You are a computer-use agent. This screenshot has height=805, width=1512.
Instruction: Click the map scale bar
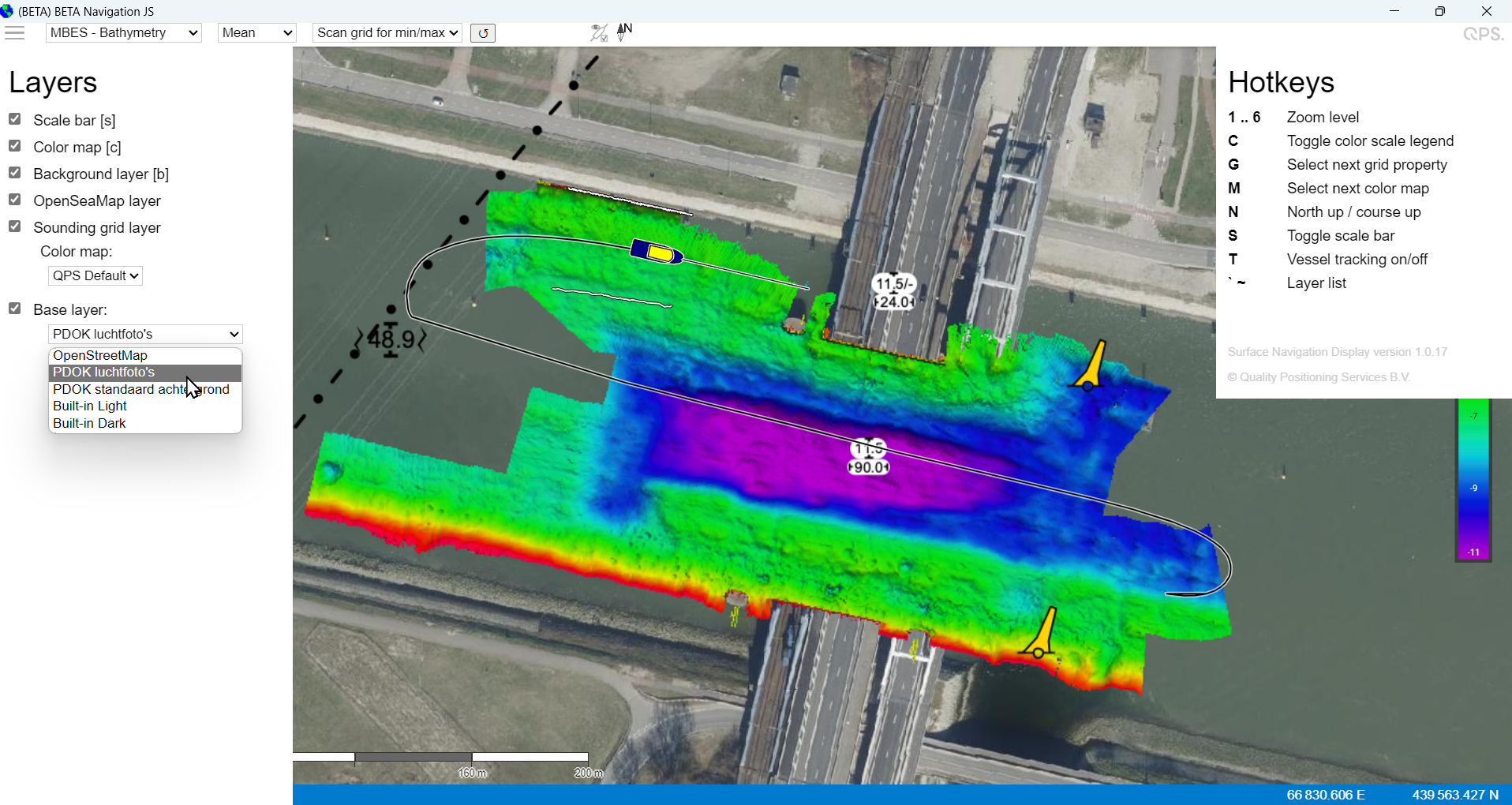pos(441,758)
